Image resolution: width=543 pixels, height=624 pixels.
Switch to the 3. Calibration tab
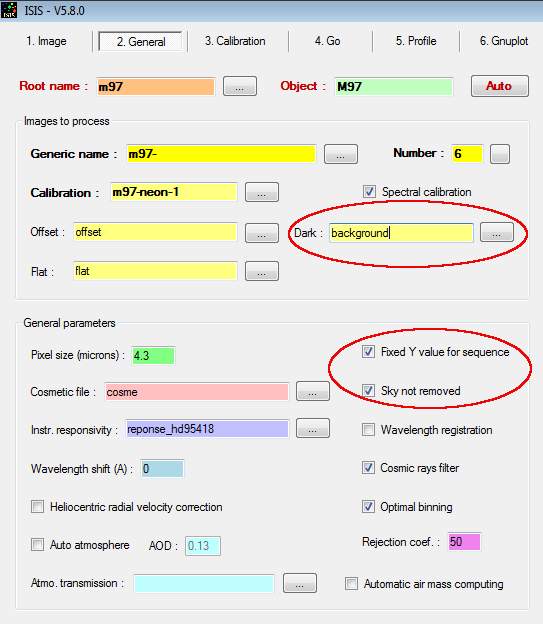(235, 41)
